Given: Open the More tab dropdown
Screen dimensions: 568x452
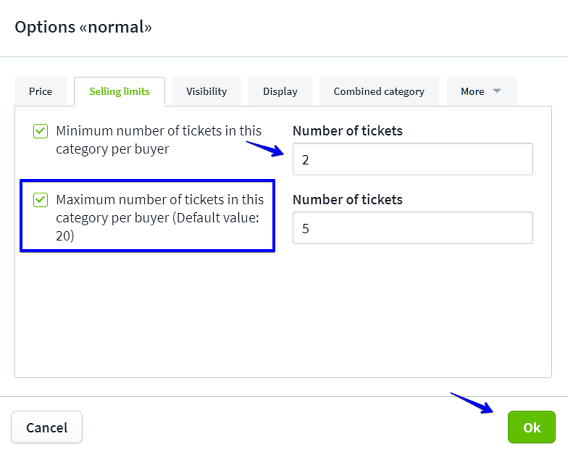Looking at the screenshot, I should pyautogui.click(x=481, y=91).
